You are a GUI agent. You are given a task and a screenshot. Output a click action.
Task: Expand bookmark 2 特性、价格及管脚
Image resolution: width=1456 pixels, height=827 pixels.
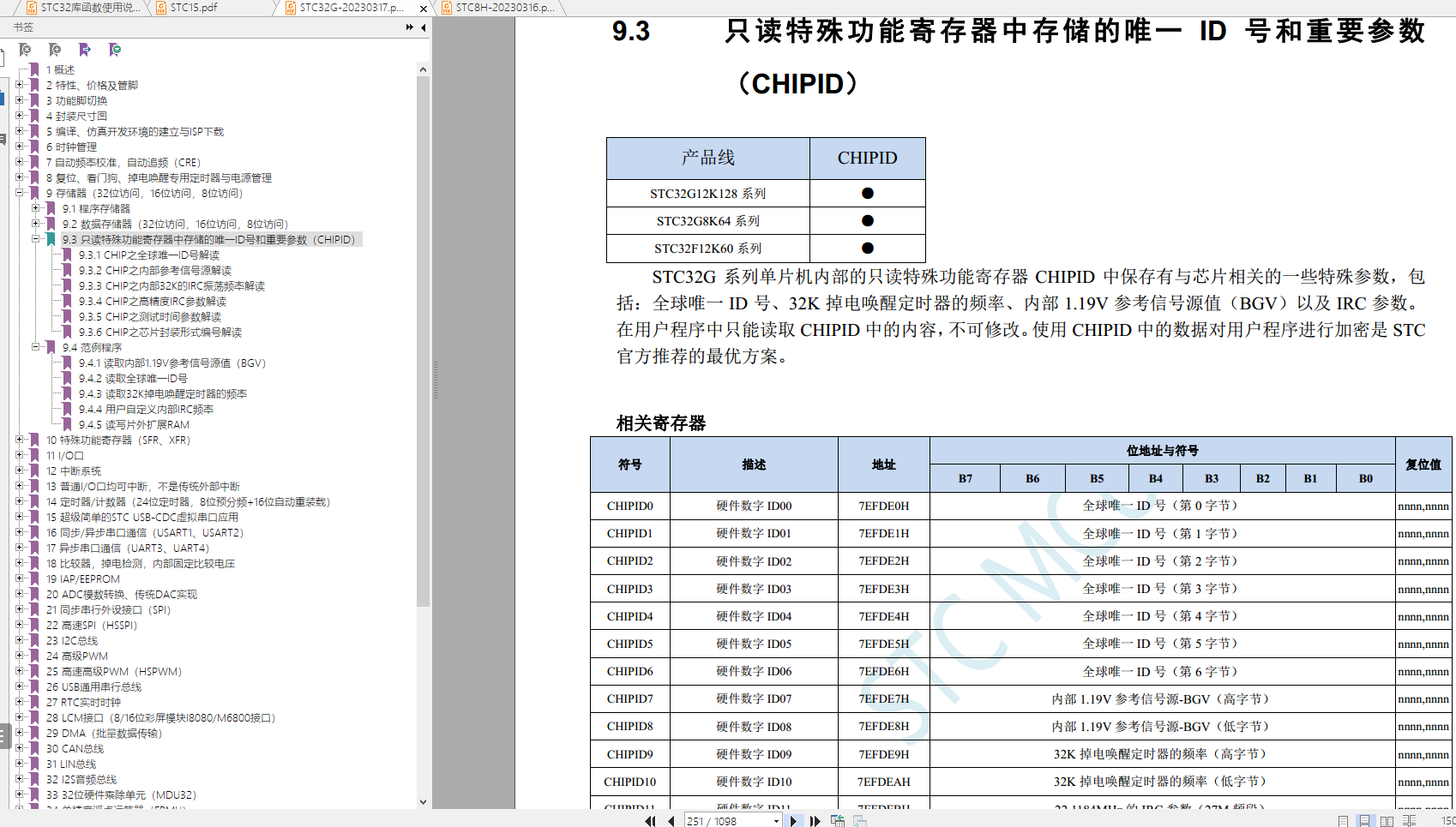pos(19,85)
